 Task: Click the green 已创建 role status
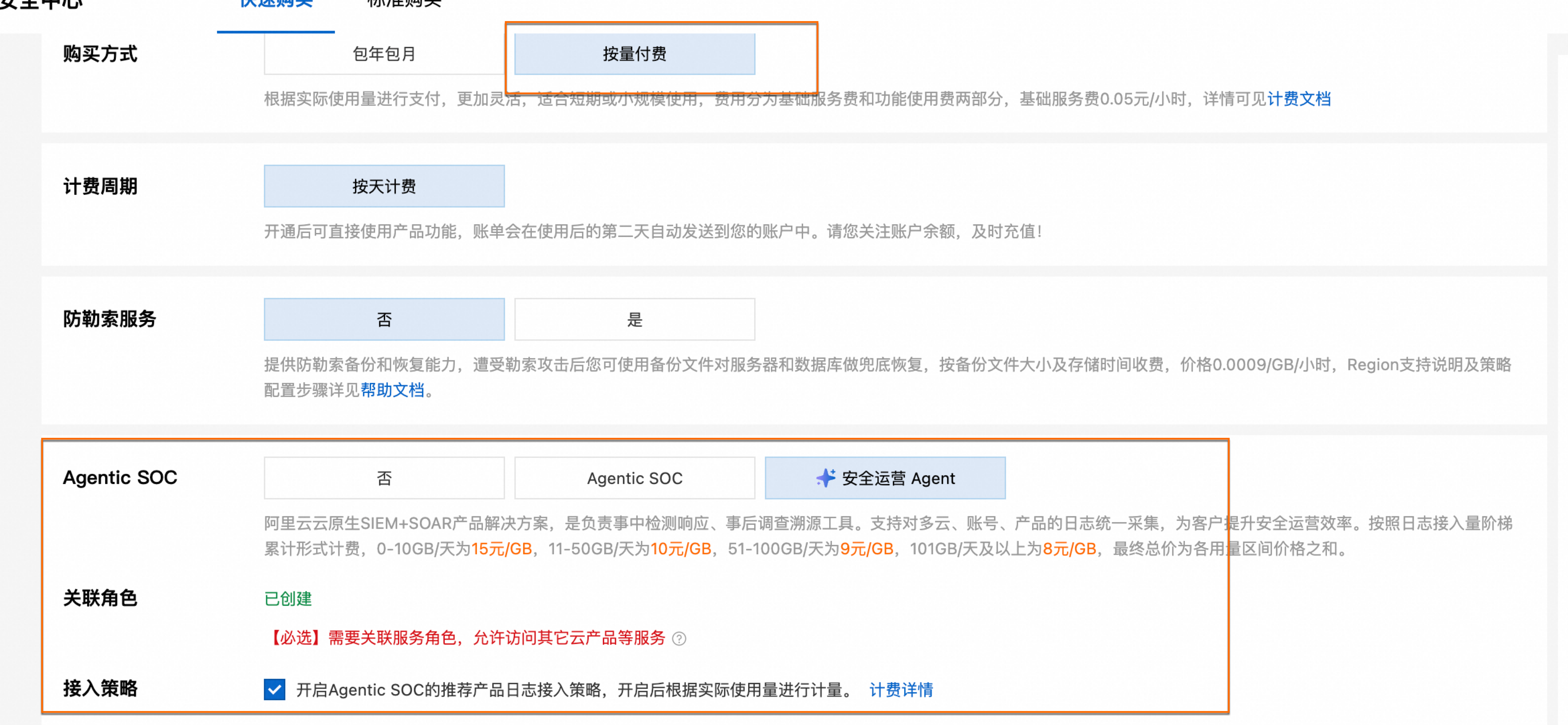(288, 599)
